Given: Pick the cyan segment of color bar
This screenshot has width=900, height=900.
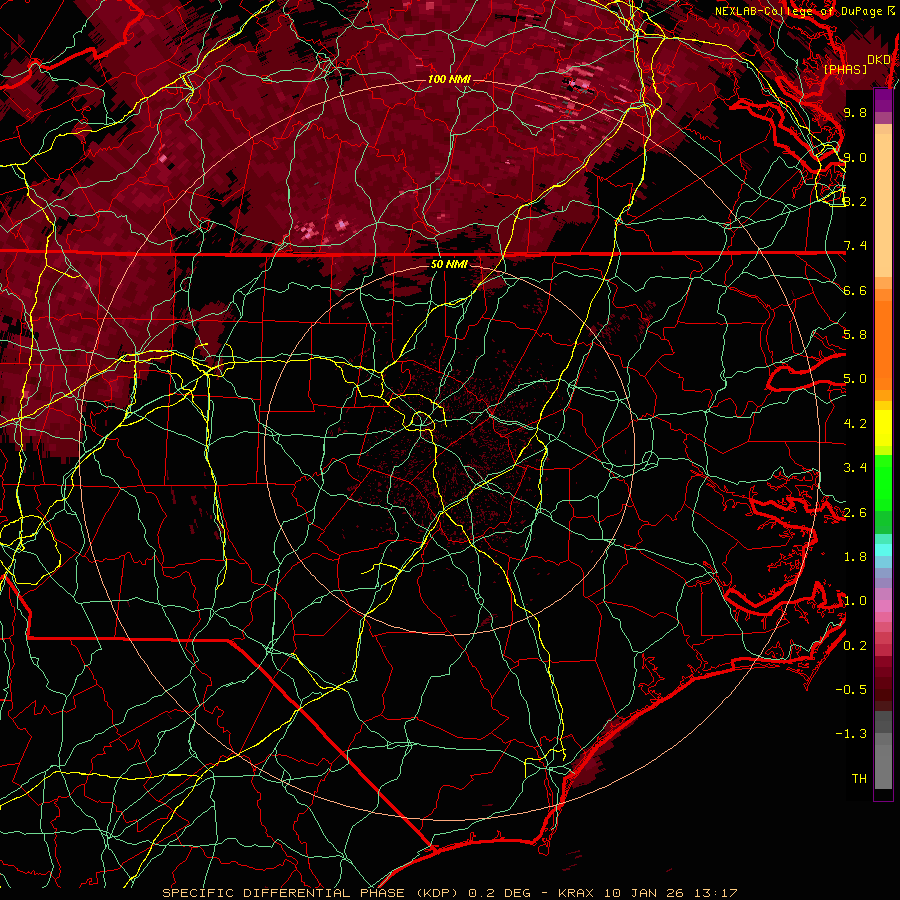Looking at the screenshot, I should 883,550.
